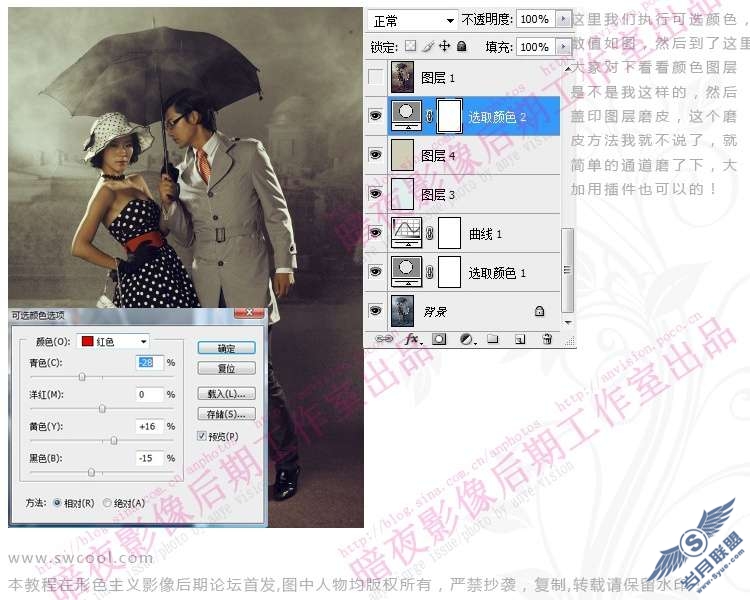Select the layer mask of 曲线 1

450,233
